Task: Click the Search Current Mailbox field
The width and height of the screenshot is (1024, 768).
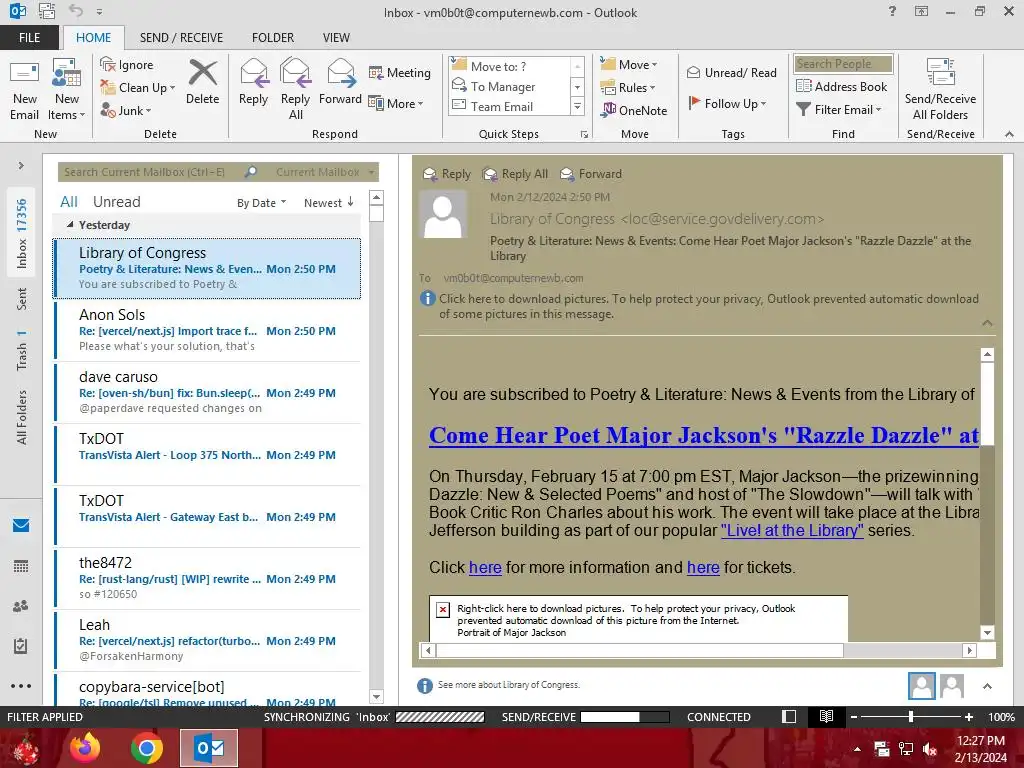Action: click(x=149, y=172)
